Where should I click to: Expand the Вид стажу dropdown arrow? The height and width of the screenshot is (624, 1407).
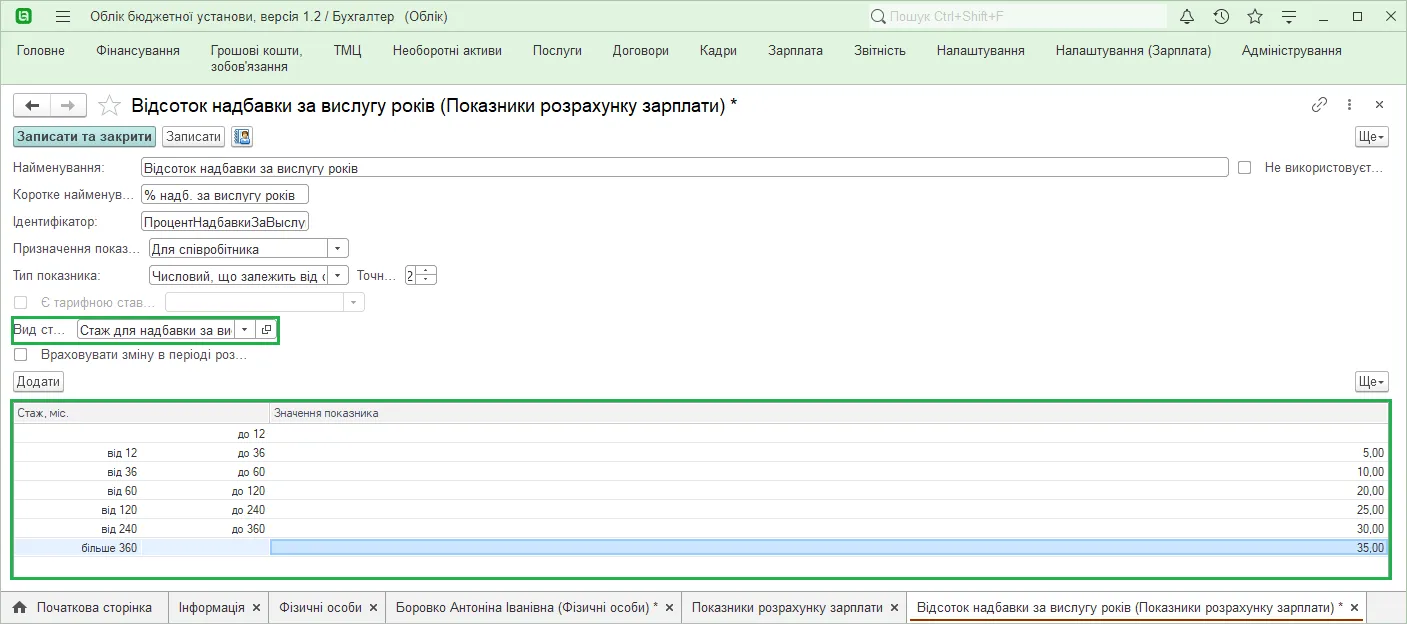(245, 330)
